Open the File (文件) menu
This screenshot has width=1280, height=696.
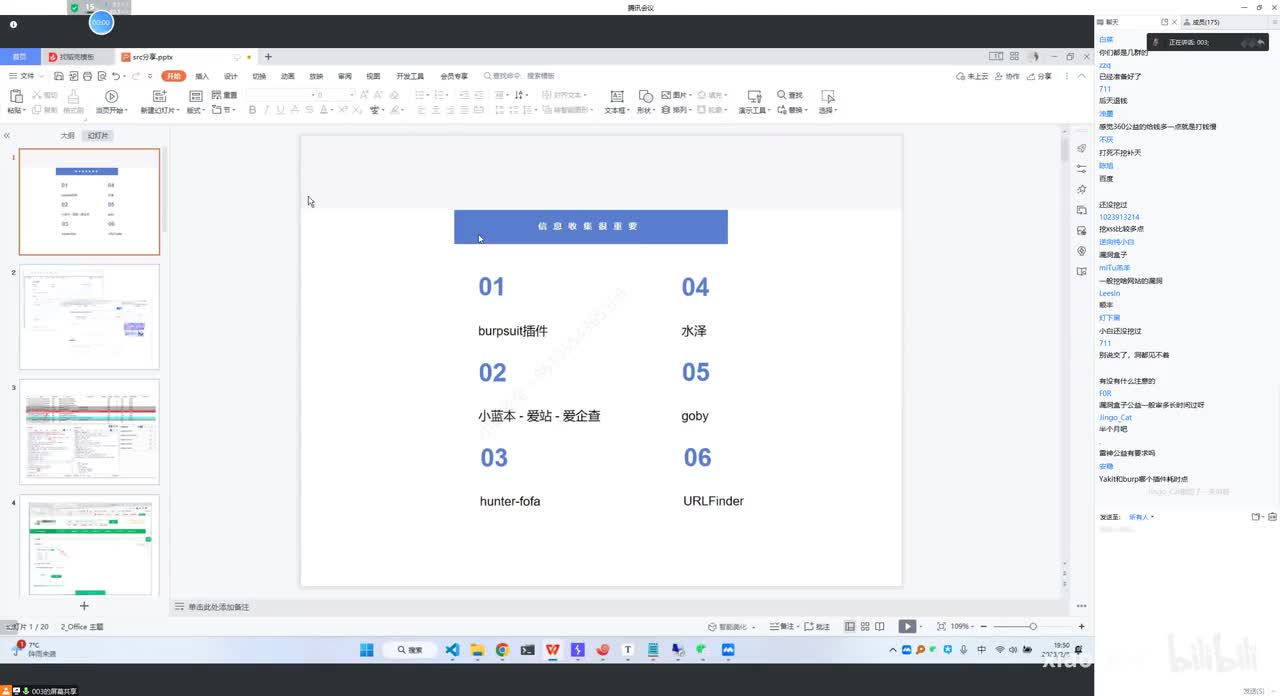pyautogui.click(x=27, y=76)
